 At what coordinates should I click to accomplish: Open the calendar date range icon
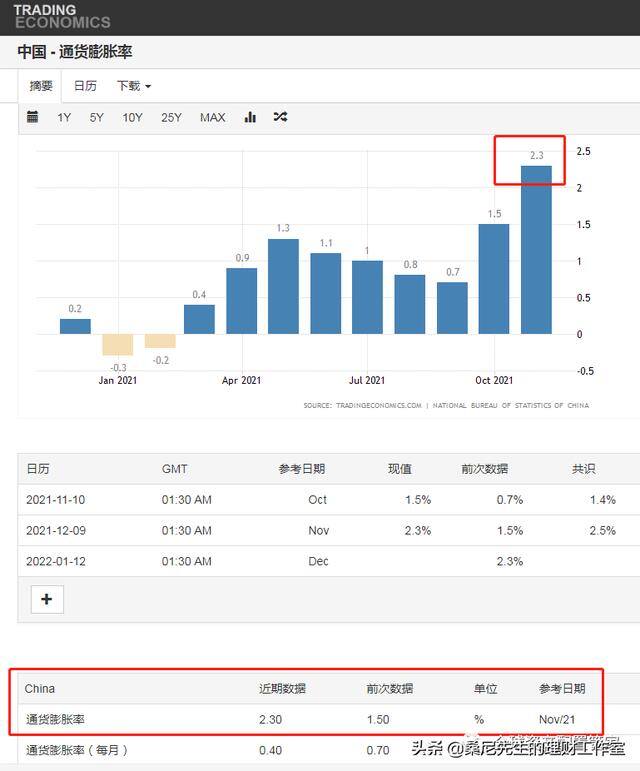pos(32,117)
